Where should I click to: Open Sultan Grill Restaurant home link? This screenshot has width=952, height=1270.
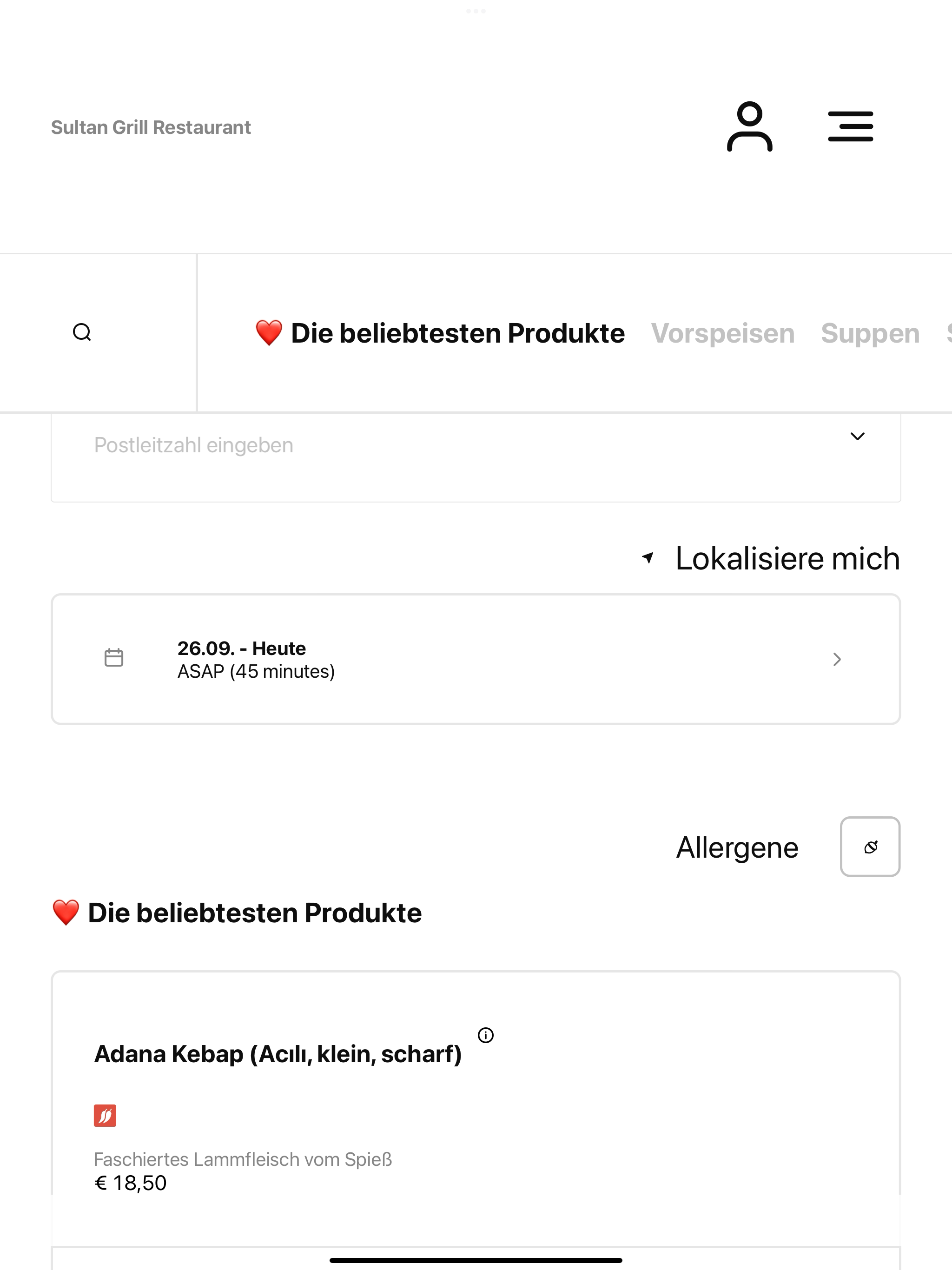pyautogui.click(x=151, y=127)
